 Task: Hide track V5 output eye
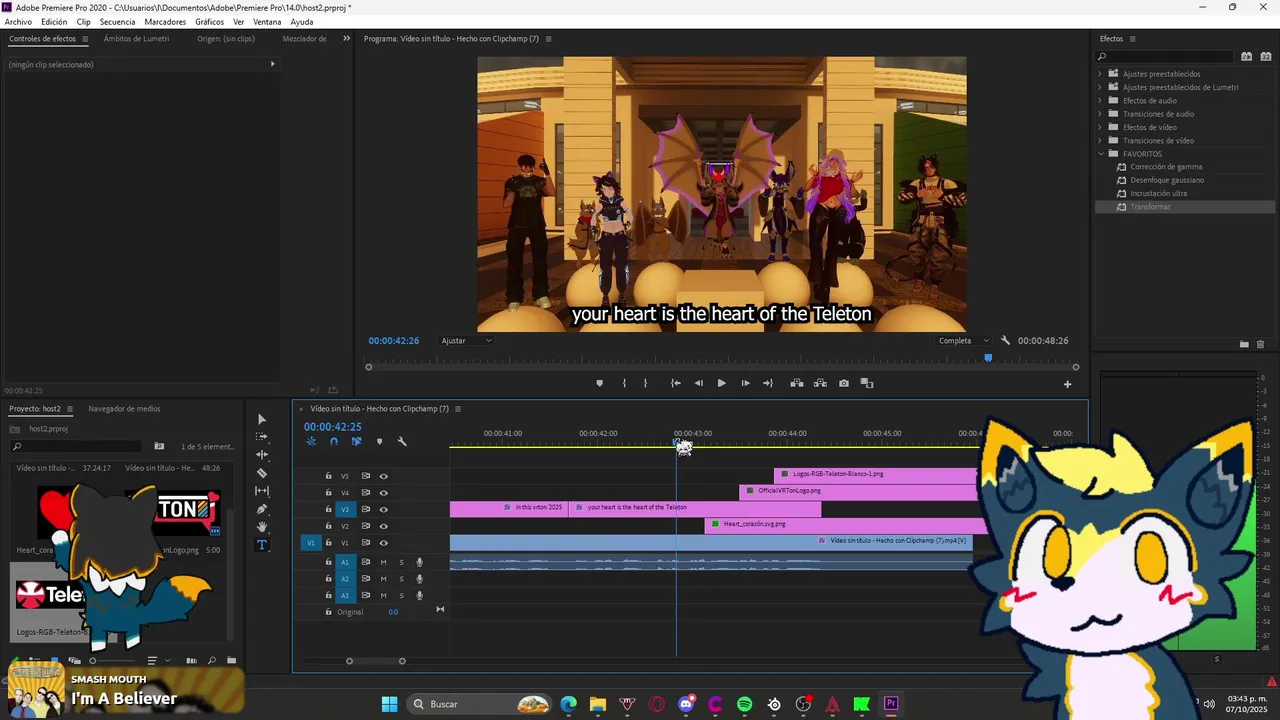pos(383,476)
